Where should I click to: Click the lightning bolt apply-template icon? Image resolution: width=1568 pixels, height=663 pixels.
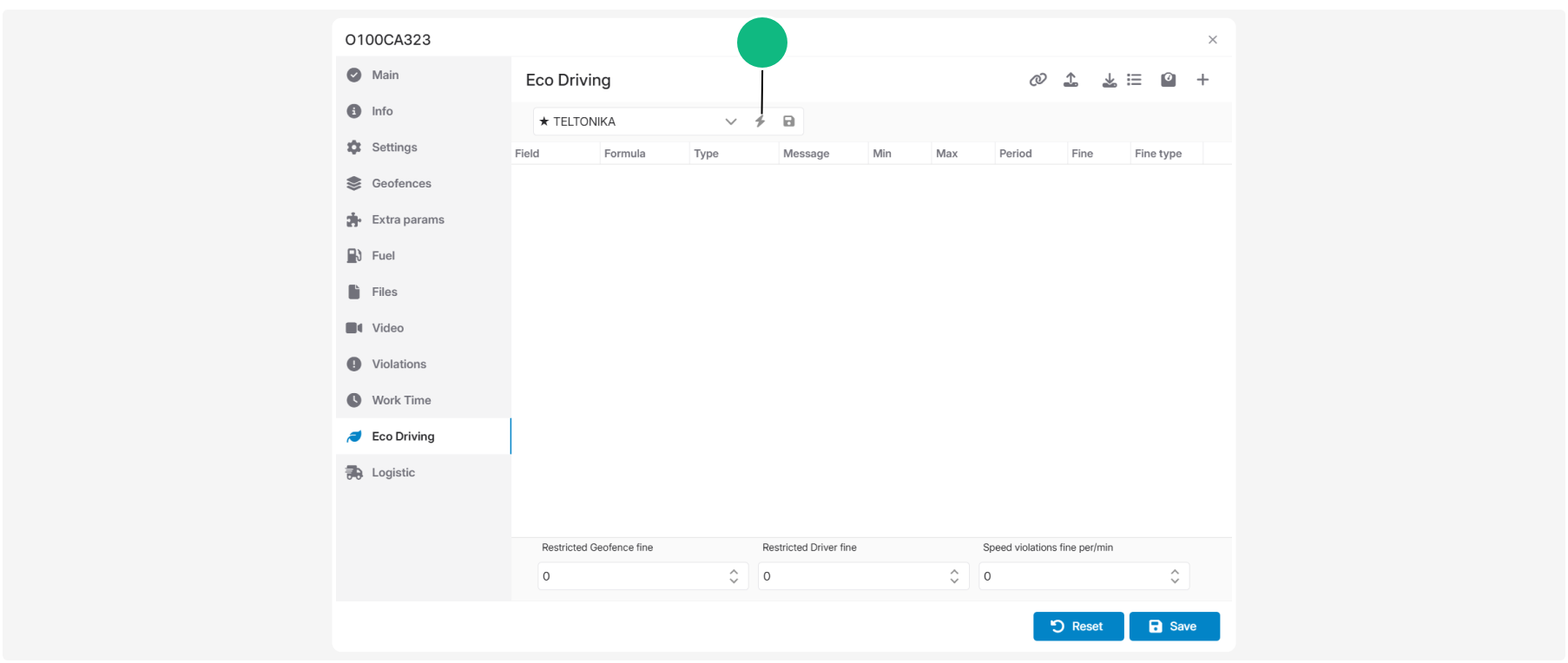pos(760,121)
